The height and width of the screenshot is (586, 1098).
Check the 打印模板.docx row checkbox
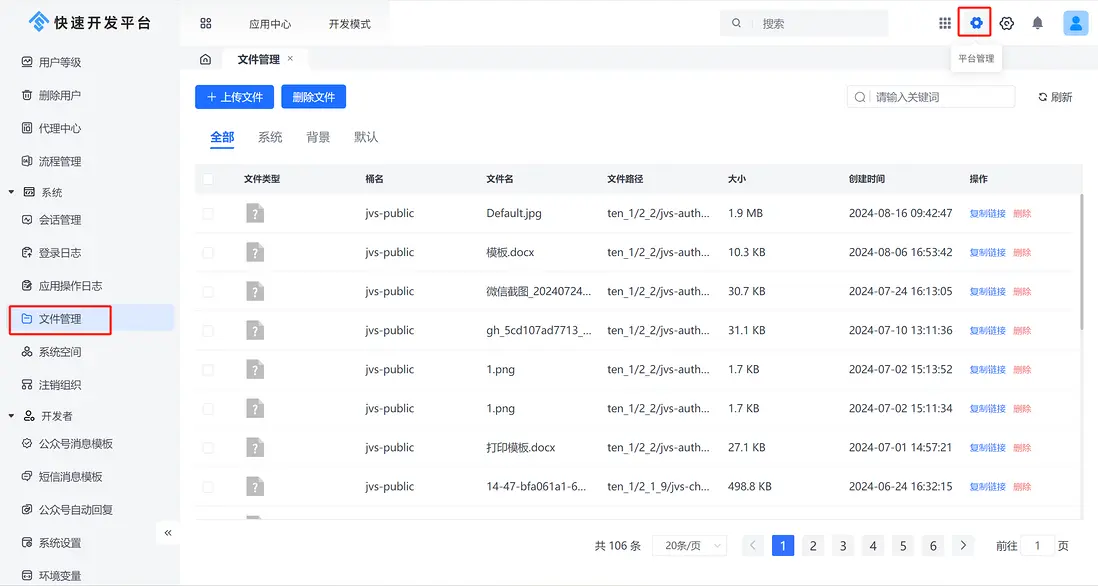[208, 447]
